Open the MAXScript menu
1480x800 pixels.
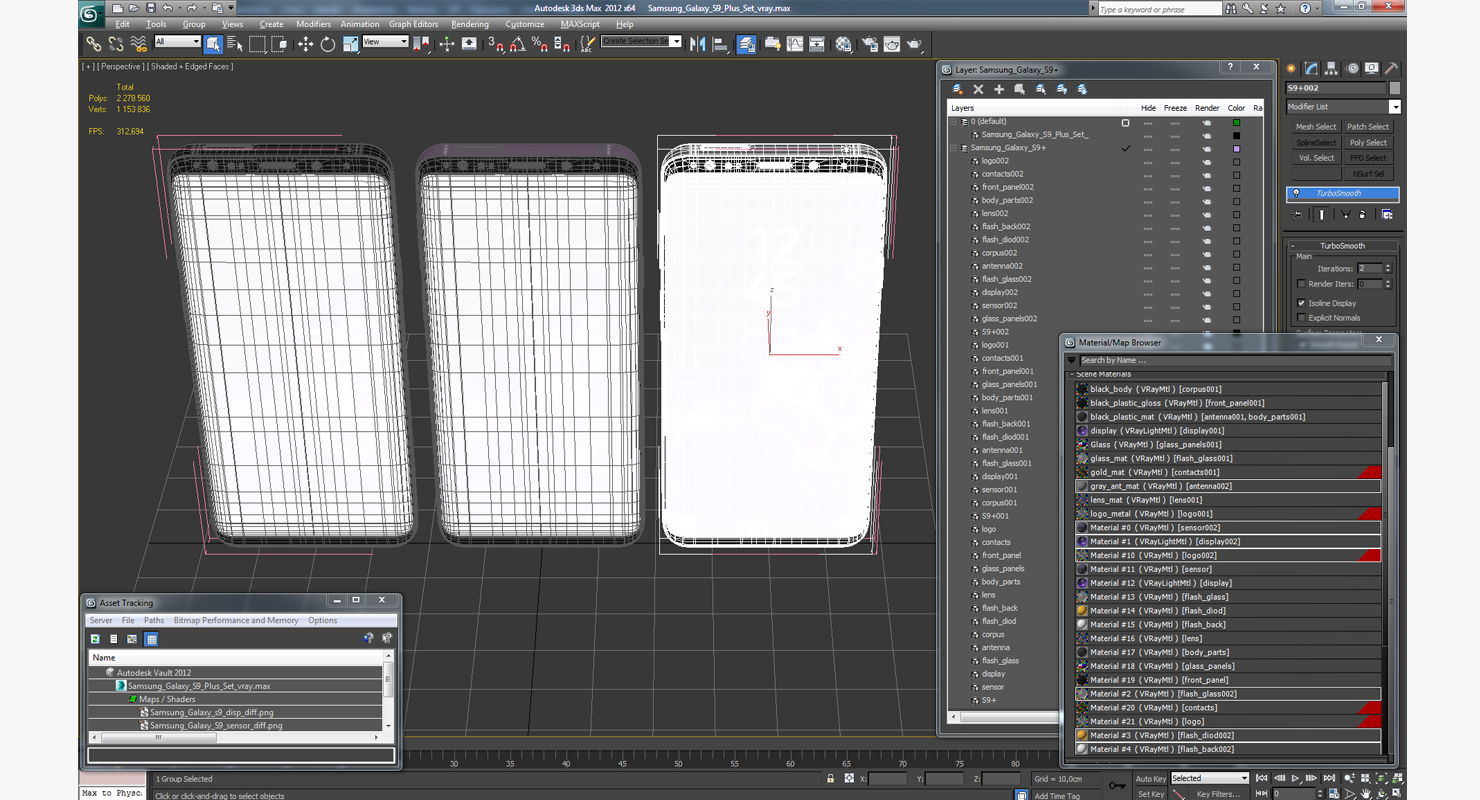point(580,24)
